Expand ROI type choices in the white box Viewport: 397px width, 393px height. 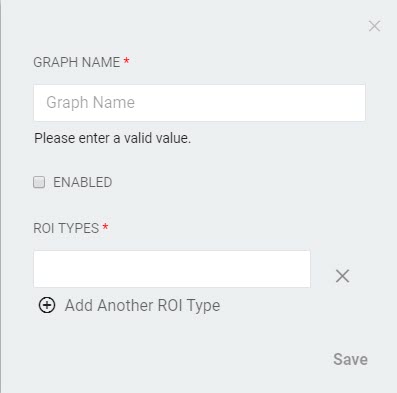(172, 269)
